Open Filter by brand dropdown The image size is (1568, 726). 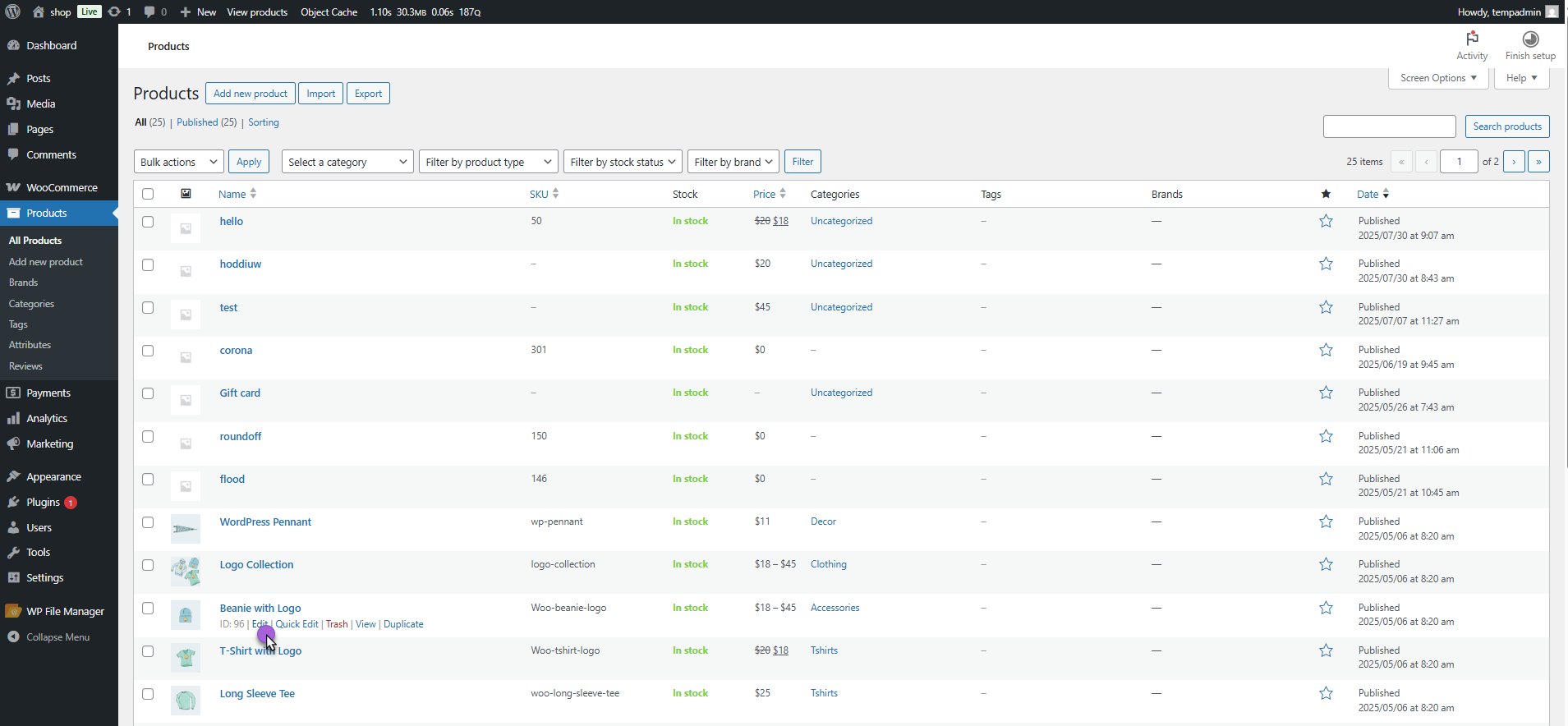point(733,162)
